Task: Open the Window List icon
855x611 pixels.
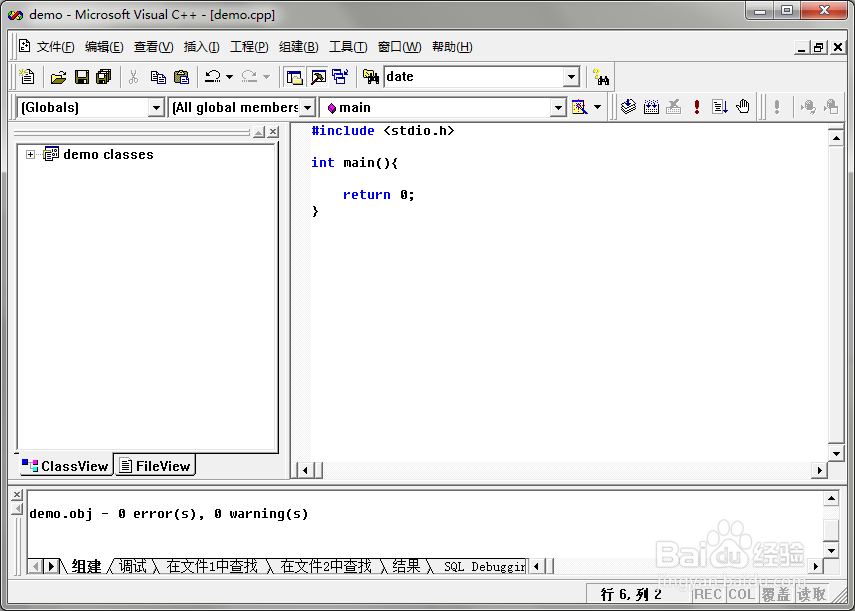Action: (340, 77)
